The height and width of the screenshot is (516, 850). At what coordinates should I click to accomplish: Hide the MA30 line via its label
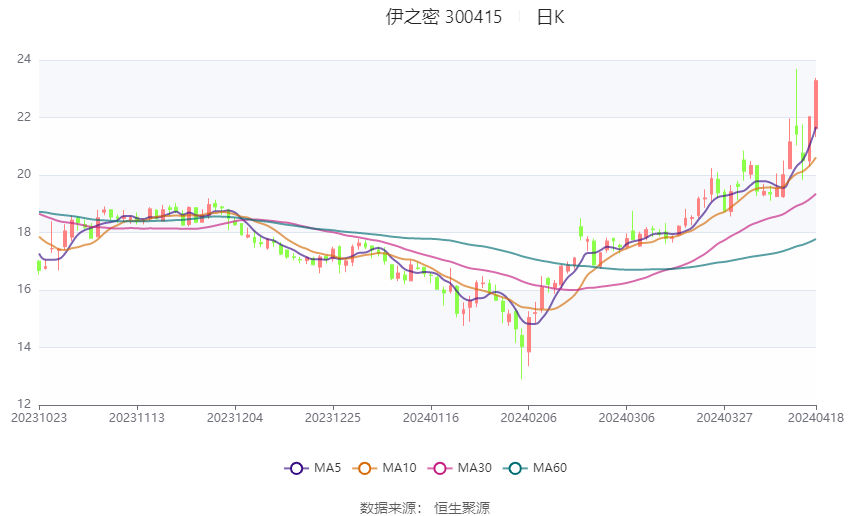474,468
